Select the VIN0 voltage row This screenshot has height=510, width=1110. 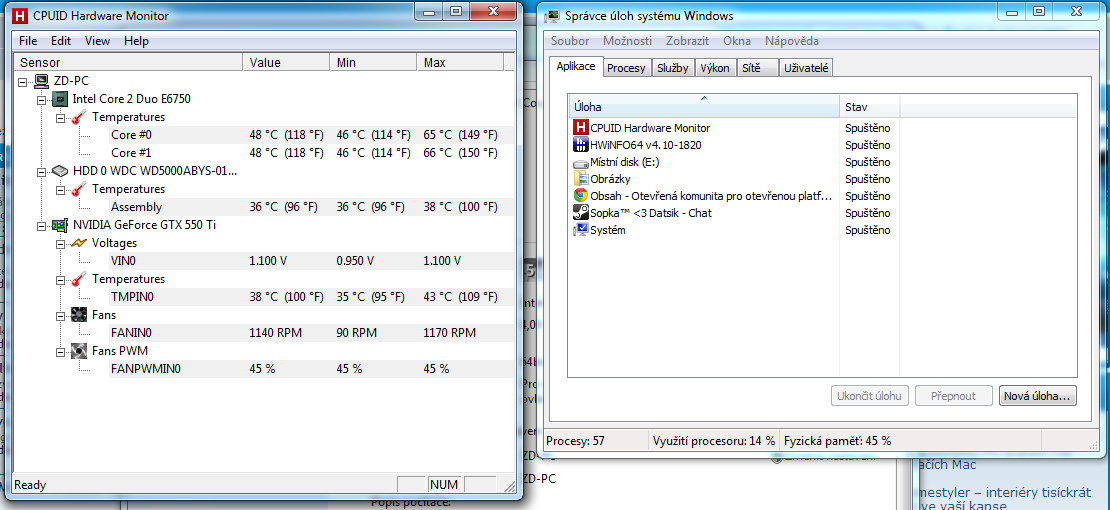(310, 261)
